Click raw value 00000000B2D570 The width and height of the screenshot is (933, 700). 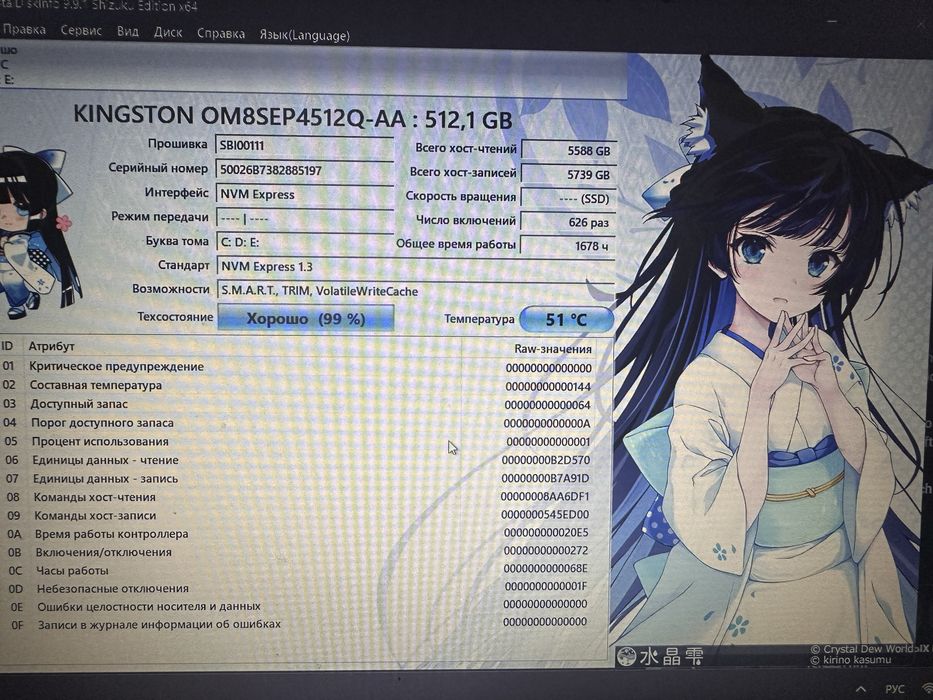[x=546, y=460]
